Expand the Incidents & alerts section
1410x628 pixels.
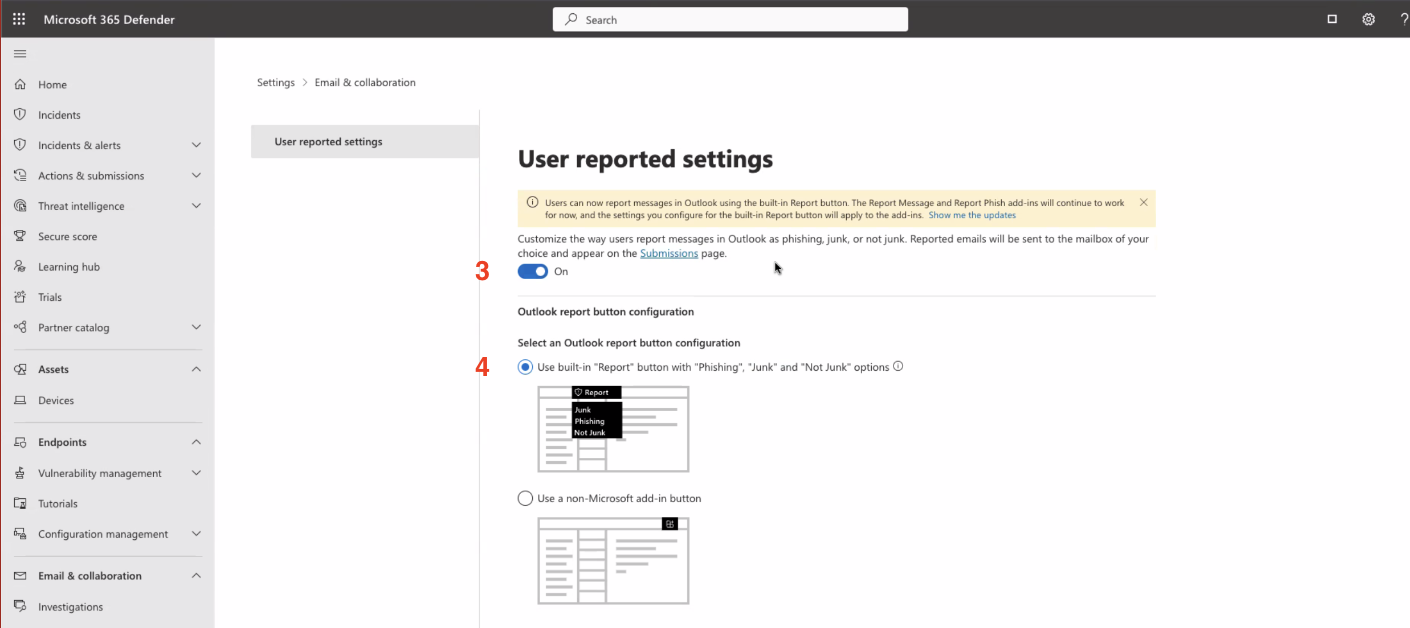click(x=196, y=145)
